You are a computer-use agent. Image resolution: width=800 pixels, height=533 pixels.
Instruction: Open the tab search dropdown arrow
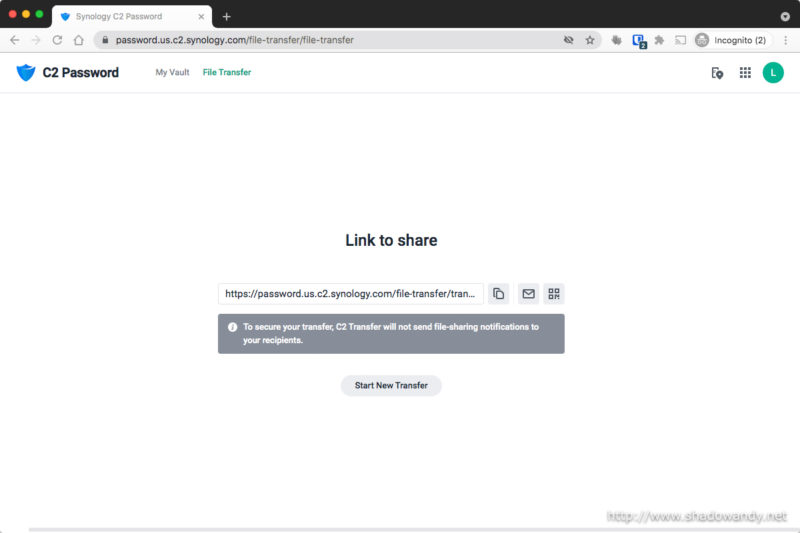tap(785, 17)
